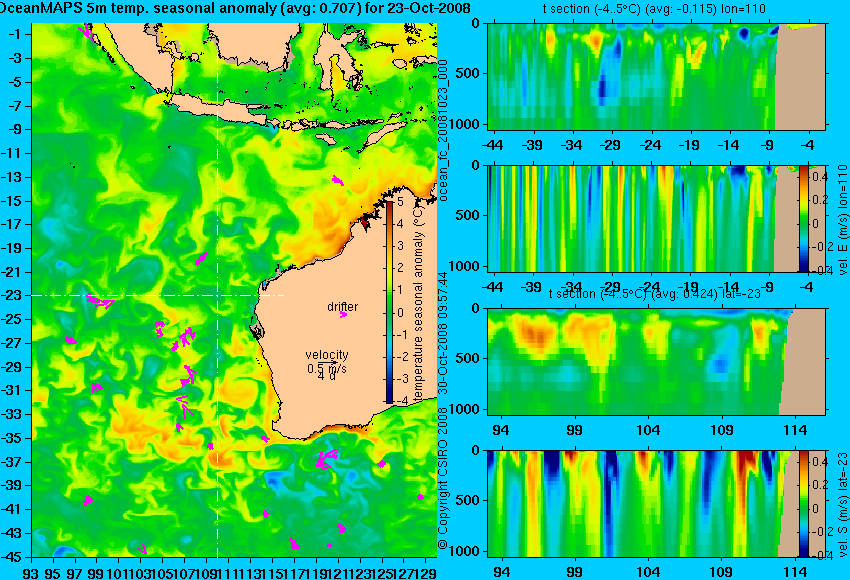This screenshot has height=580, width=850.
Task: Click the "ocean_fc_20081023_000" file label
Action: [443, 131]
